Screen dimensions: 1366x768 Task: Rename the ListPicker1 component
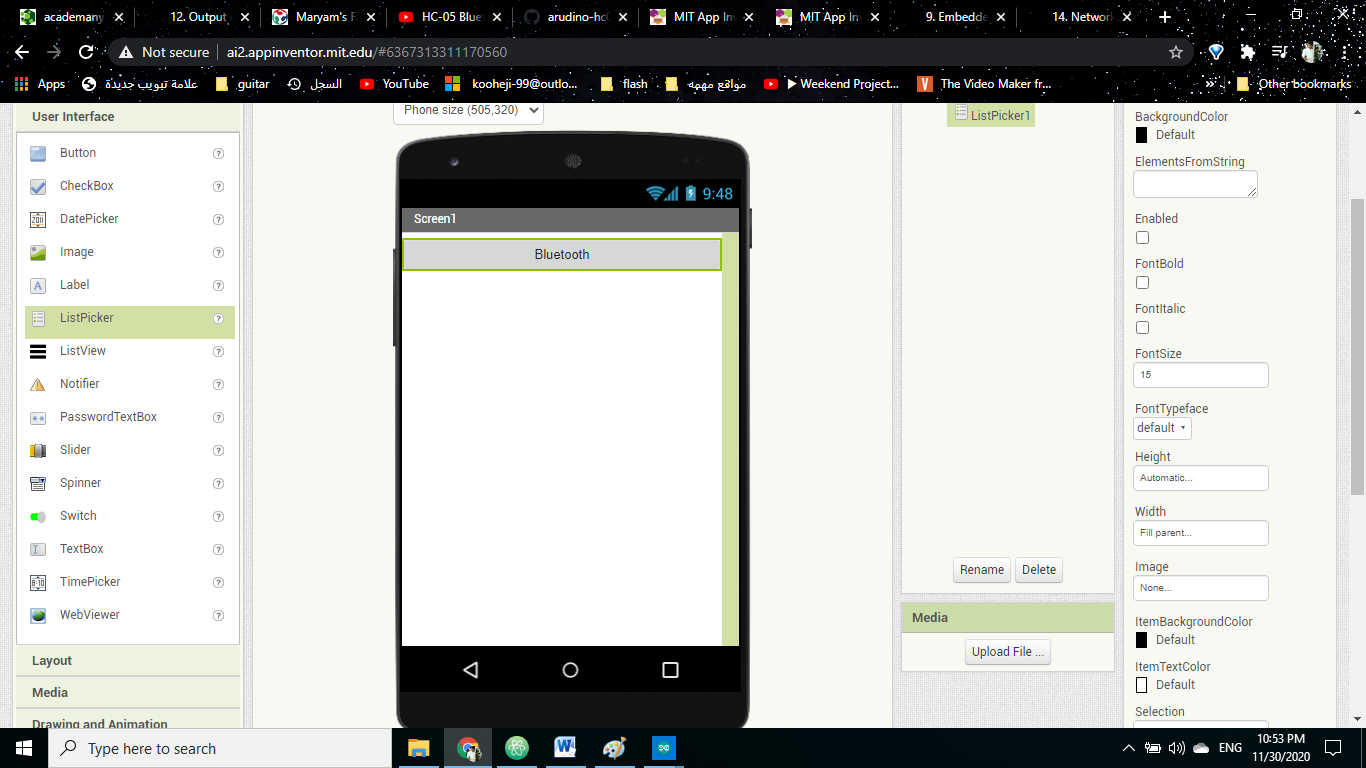[981, 569]
